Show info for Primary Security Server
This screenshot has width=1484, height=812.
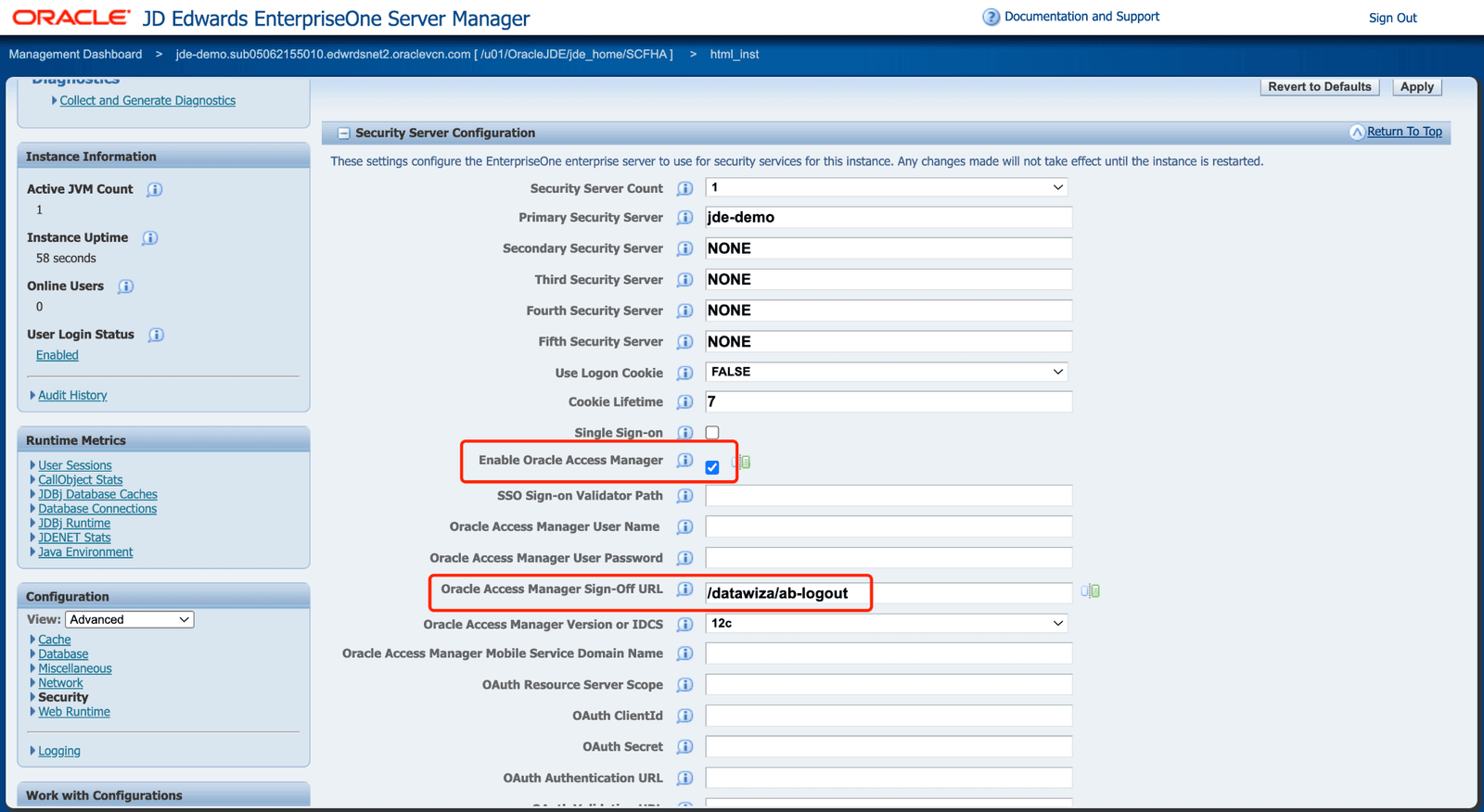click(x=684, y=217)
